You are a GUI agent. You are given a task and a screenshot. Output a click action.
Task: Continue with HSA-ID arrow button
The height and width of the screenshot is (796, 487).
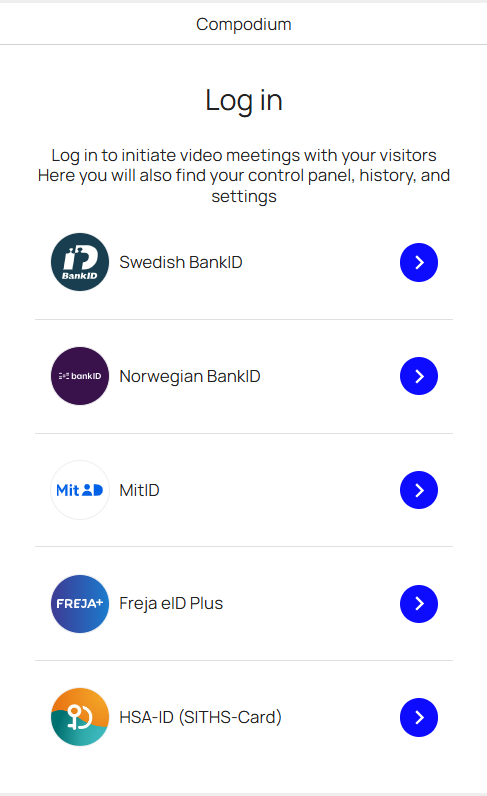pyautogui.click(x=419, y=717)
